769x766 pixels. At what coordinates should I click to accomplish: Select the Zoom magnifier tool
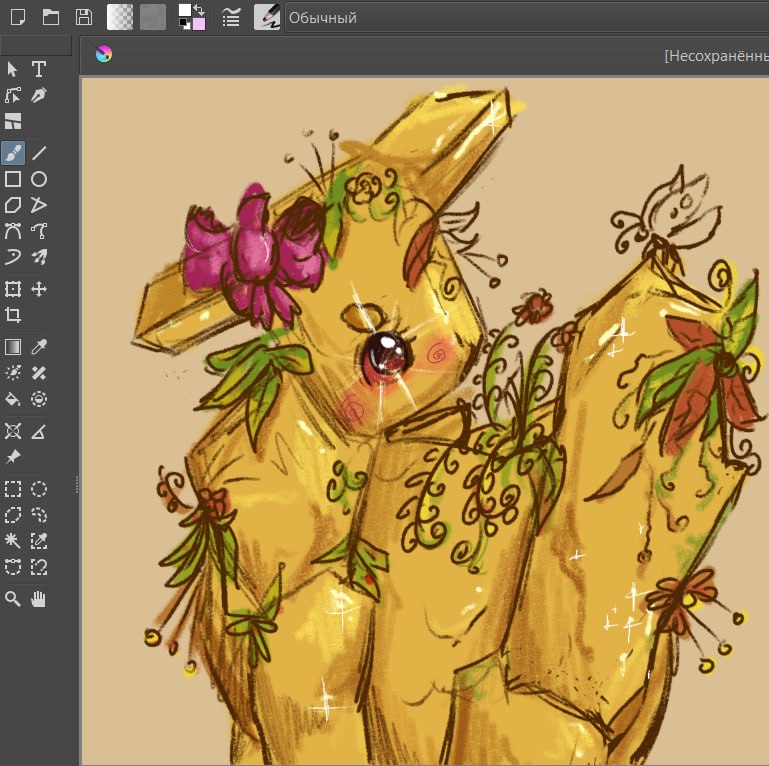13,599
